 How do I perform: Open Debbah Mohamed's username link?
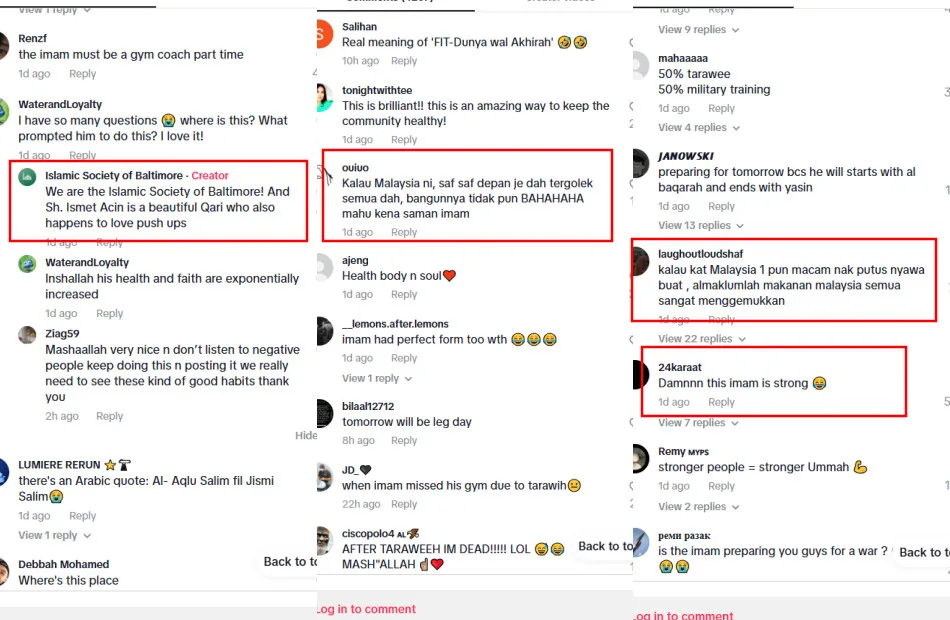64,564
